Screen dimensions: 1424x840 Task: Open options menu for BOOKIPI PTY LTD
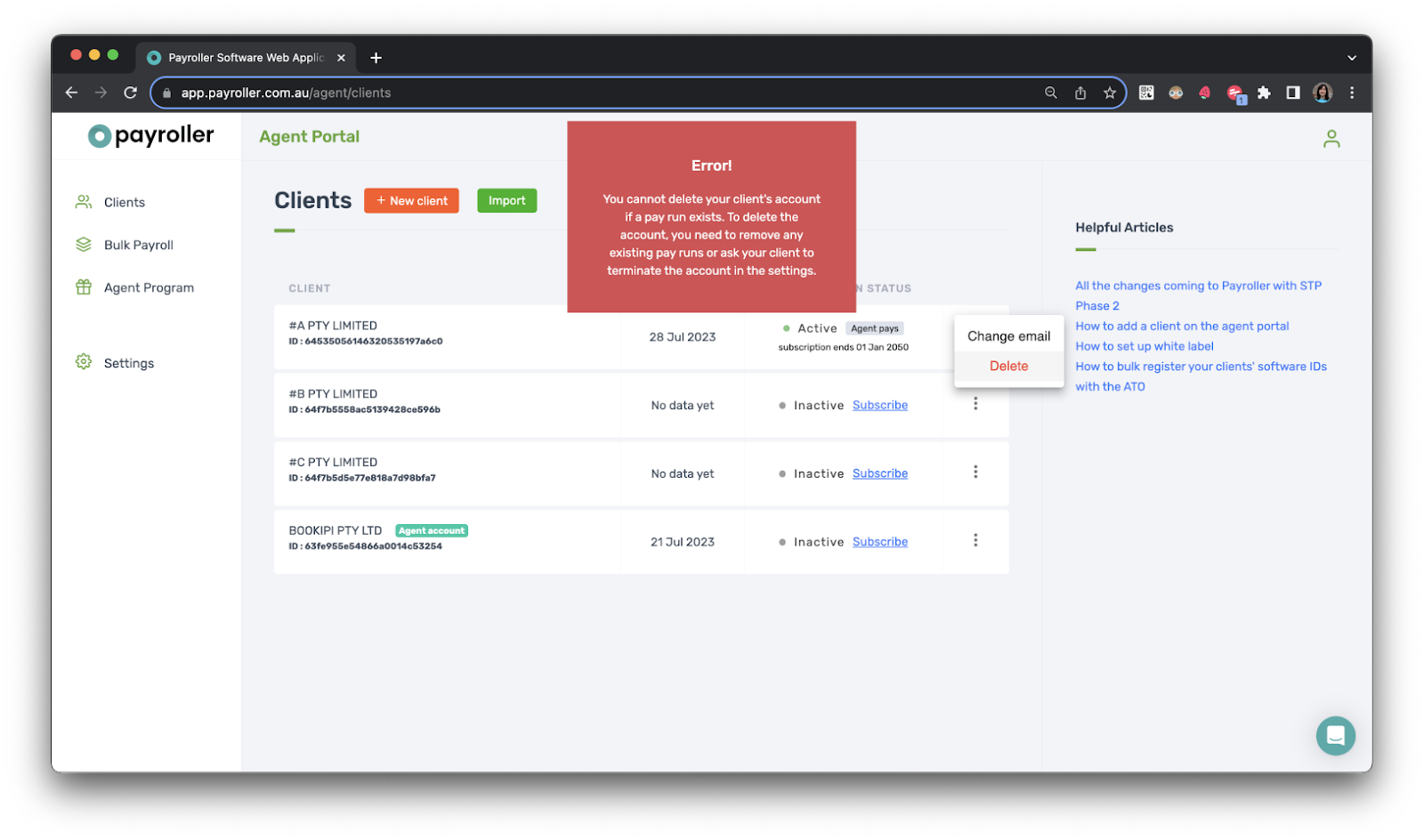(975, 541)
